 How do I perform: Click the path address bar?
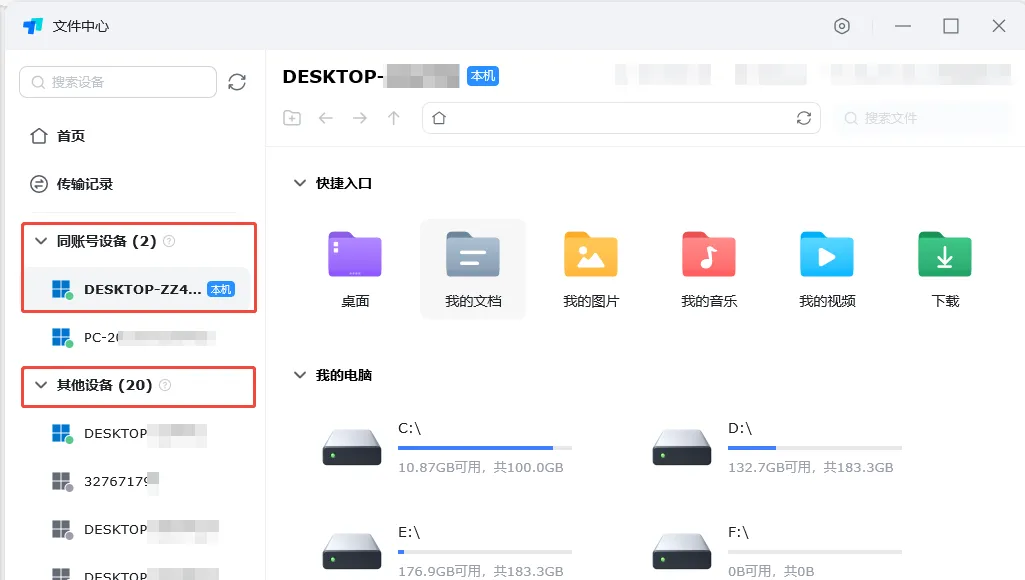[621, 118]
